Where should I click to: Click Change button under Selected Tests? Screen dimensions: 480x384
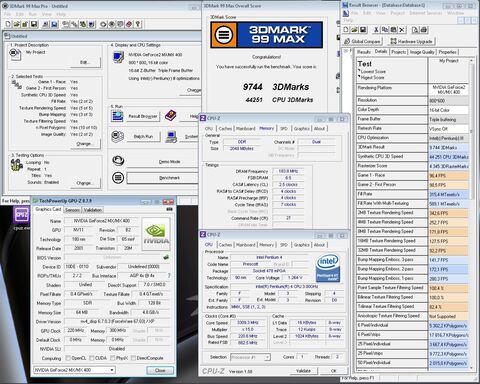(x=85, y=144)
